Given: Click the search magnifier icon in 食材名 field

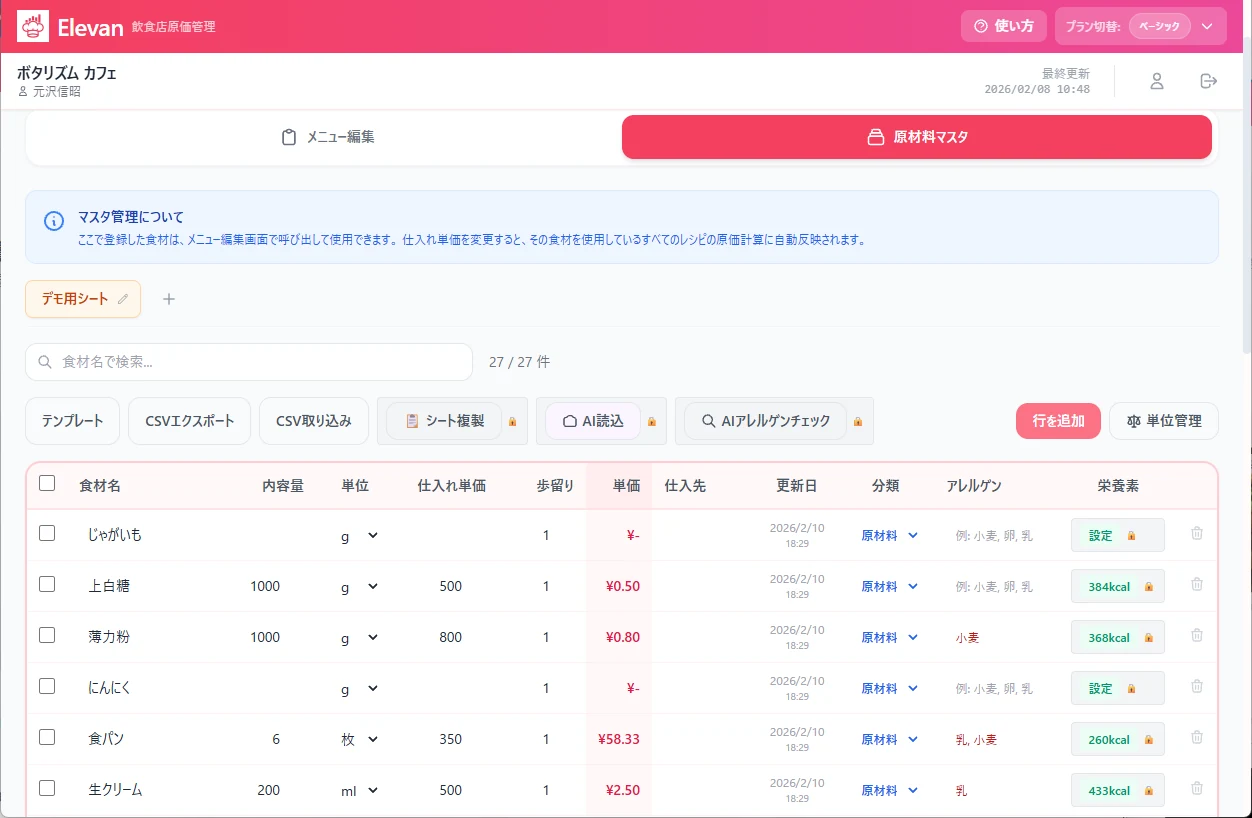Looking at the screenshot, I should 45,362.
